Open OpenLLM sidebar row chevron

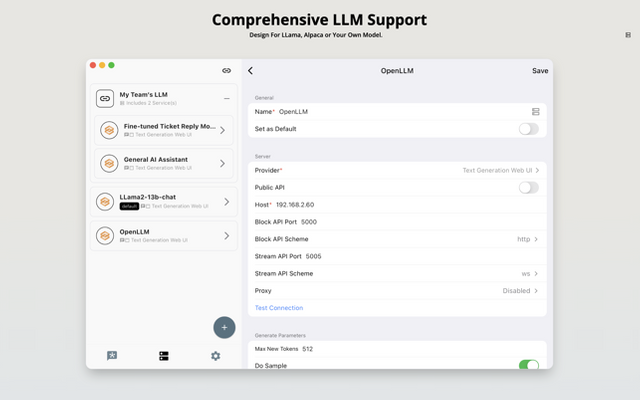tap(227, 236)
